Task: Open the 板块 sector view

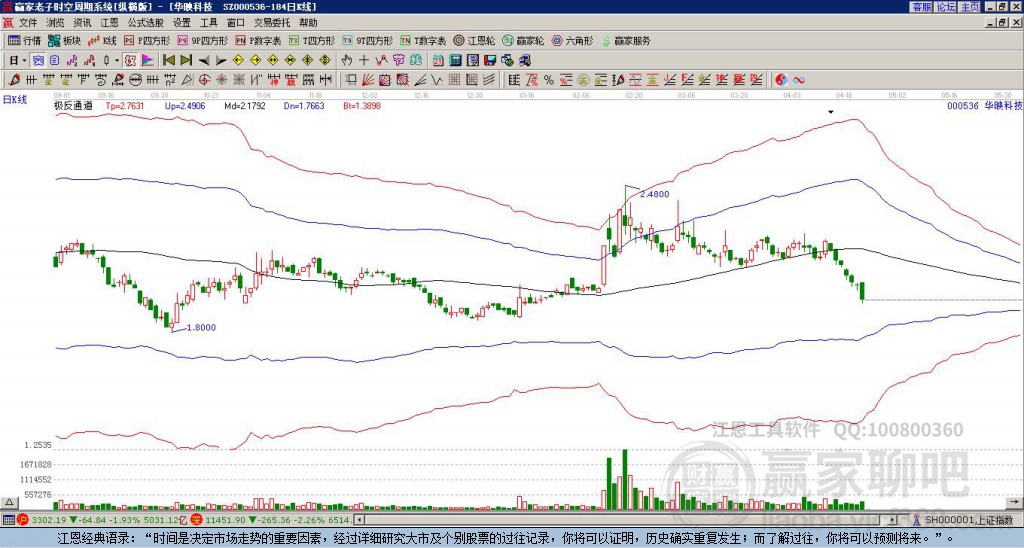Action: pyautogui.click(x=65, y=40)
